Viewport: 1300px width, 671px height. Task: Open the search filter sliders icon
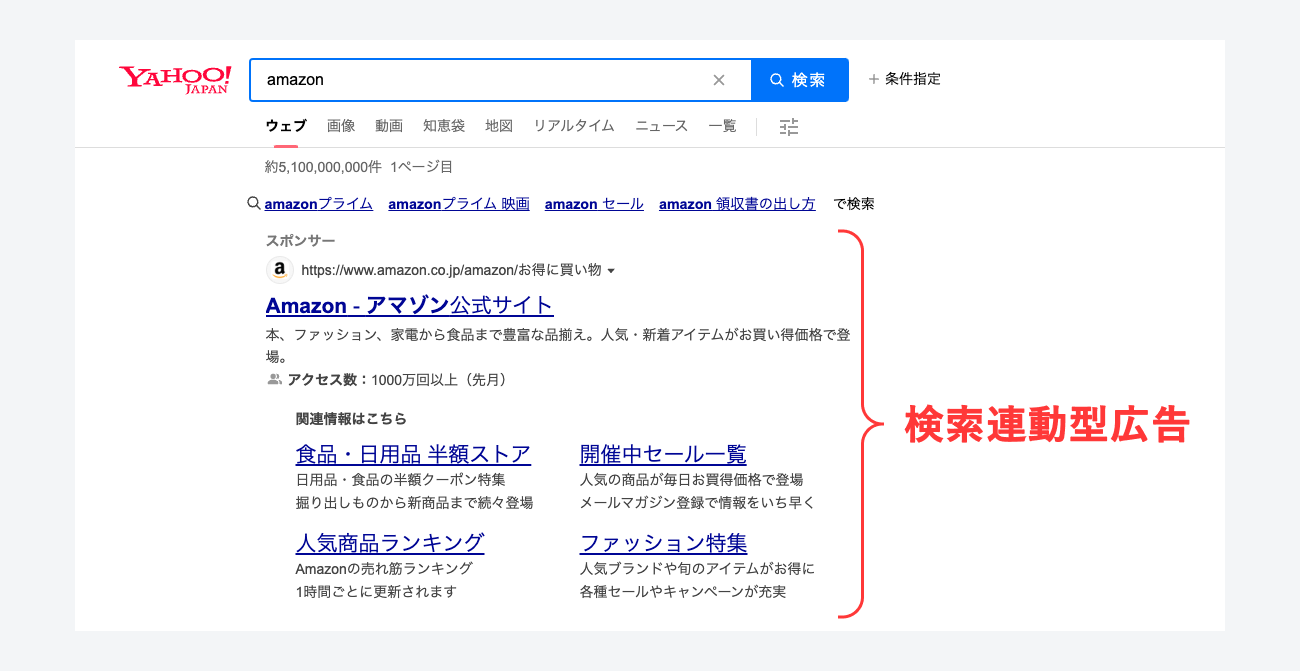(x=789, y=126)
